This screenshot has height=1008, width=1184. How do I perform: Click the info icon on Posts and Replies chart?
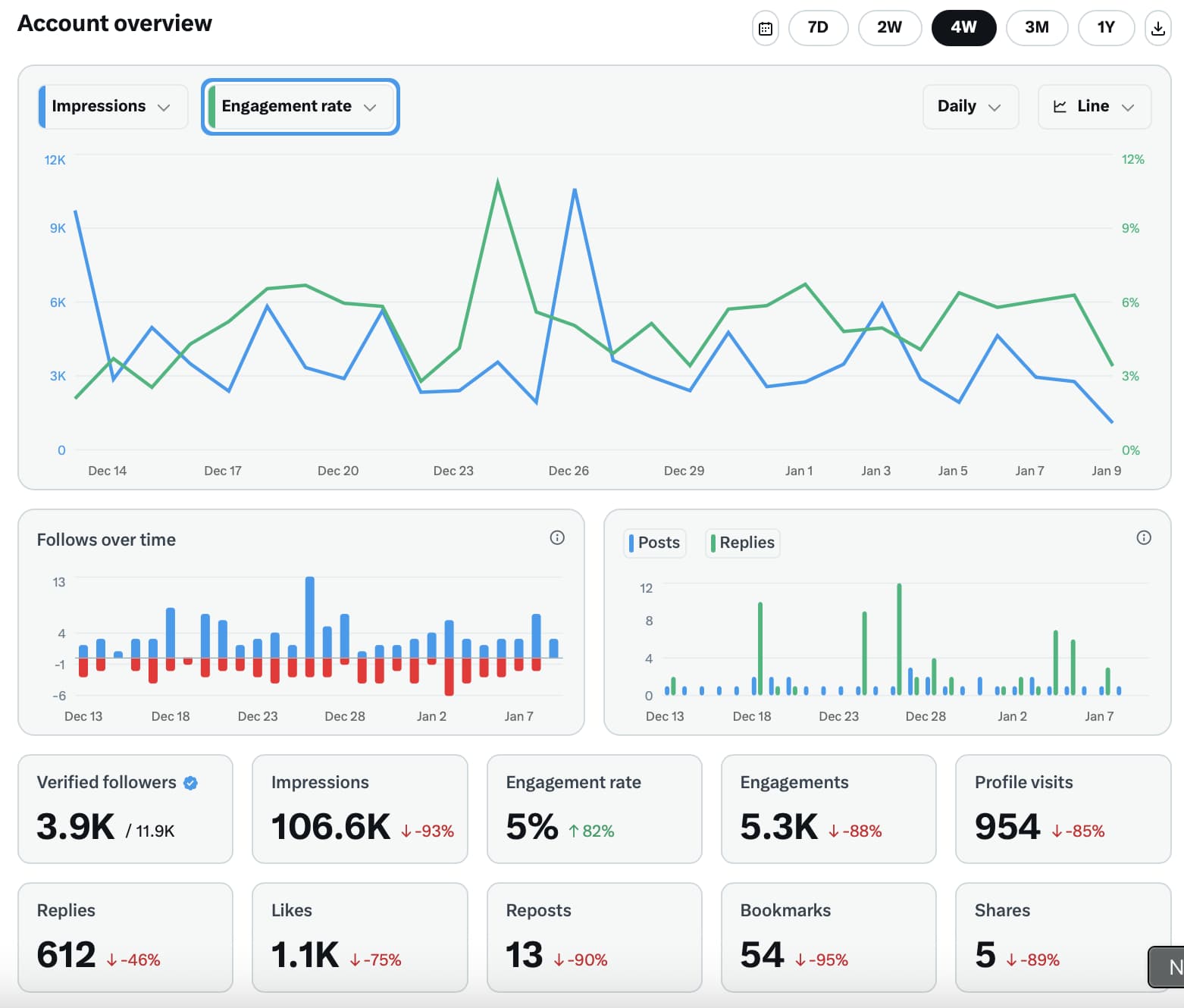1145,538
